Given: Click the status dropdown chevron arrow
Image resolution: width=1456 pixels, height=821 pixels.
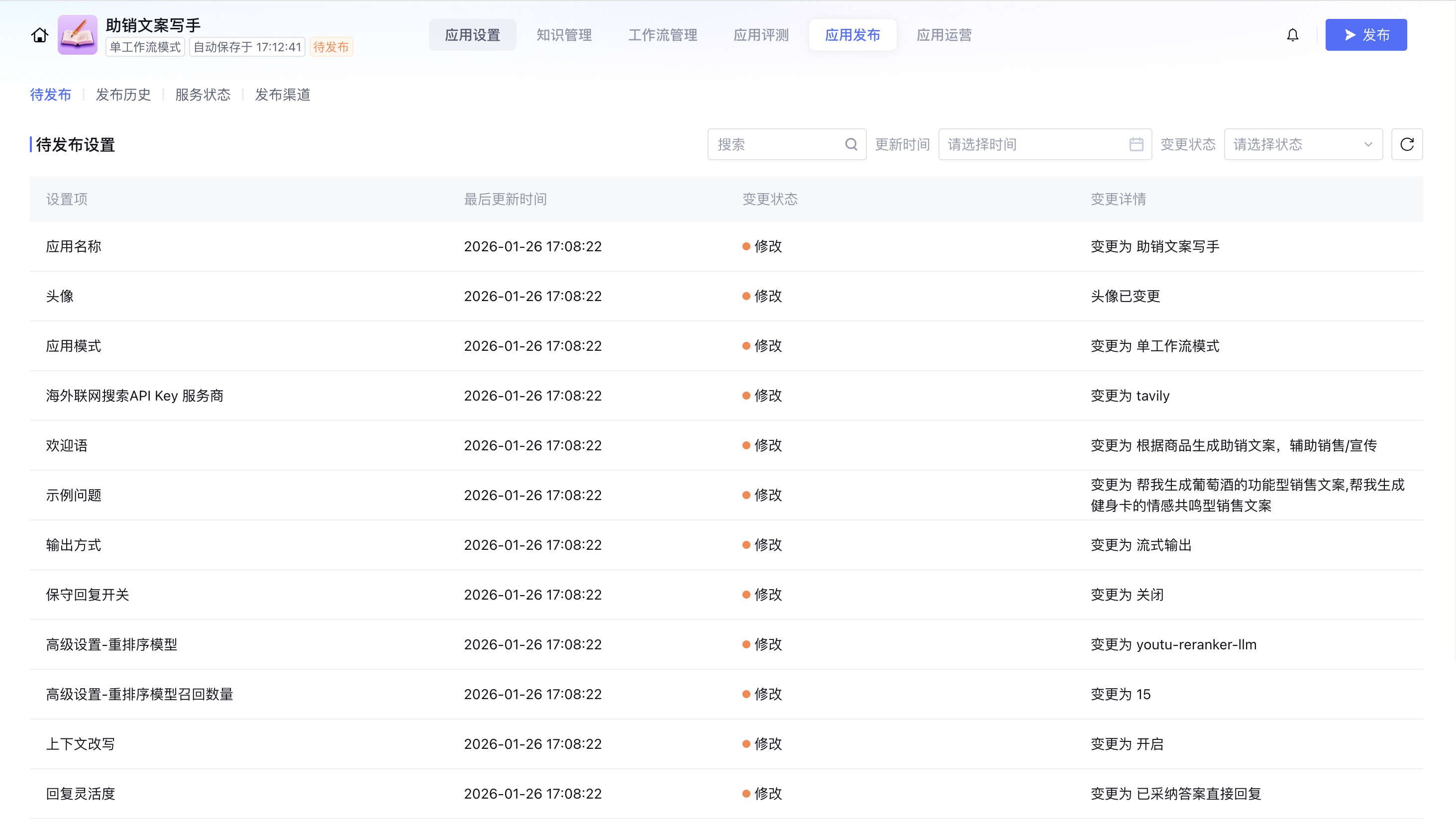Looking at the screenshot, I should click(x=1368, y=145).
